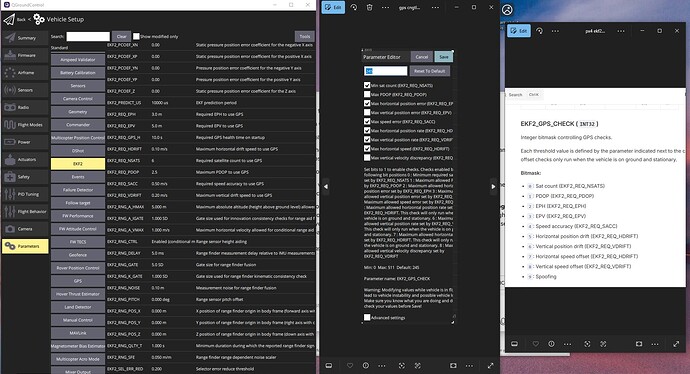690x374 pixels.
Task: Toggle the Advanced settings checkbox
Action: coord(367,317)
